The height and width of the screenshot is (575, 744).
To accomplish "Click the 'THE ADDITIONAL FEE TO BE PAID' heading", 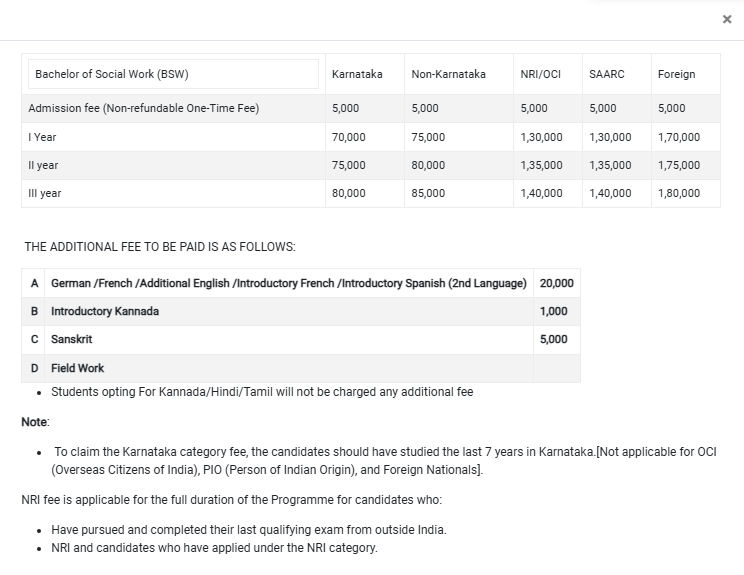I will tap(159, 246).
